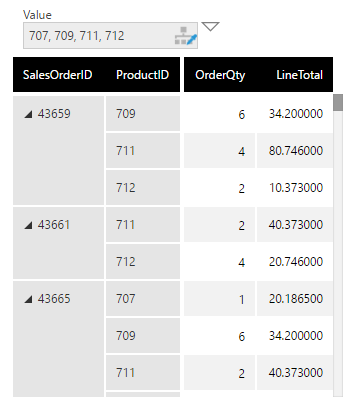Select ProductID 712 under order 43661

[143, 262]
